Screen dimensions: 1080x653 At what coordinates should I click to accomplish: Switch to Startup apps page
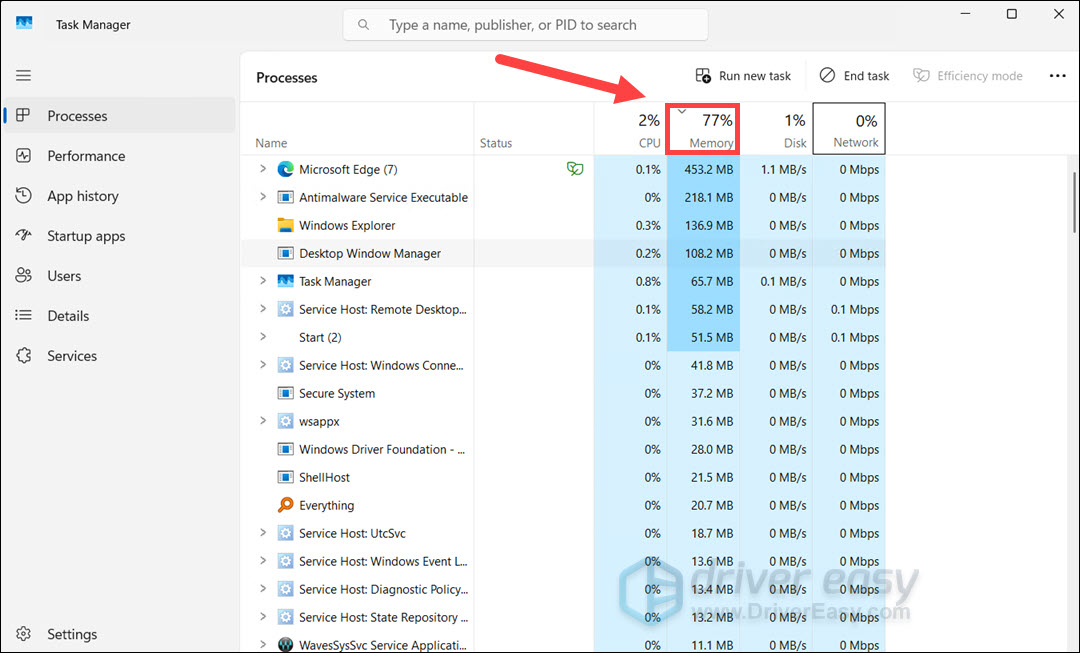(x=120, y=236)
